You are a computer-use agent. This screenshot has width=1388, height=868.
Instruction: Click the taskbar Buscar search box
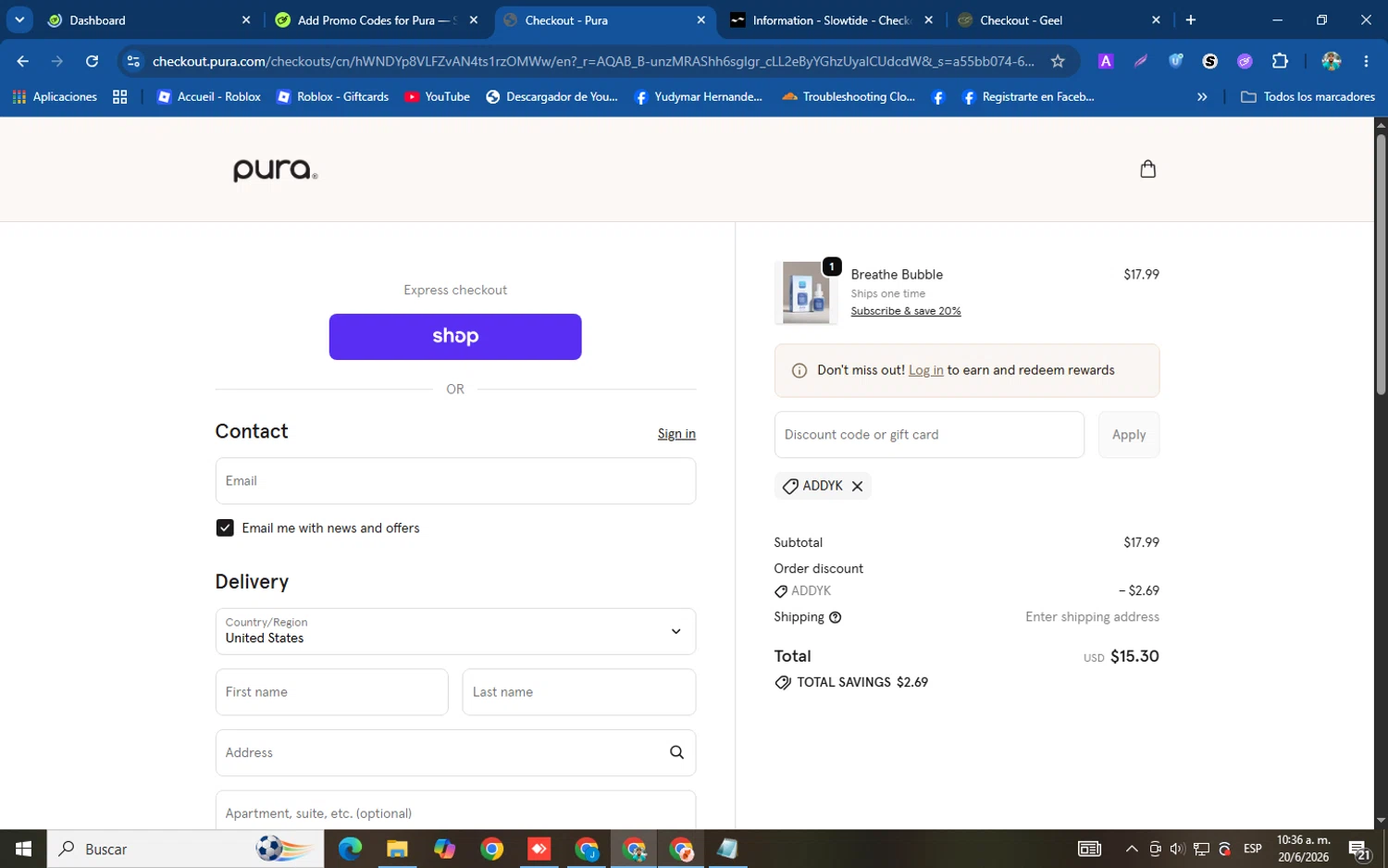185,849
